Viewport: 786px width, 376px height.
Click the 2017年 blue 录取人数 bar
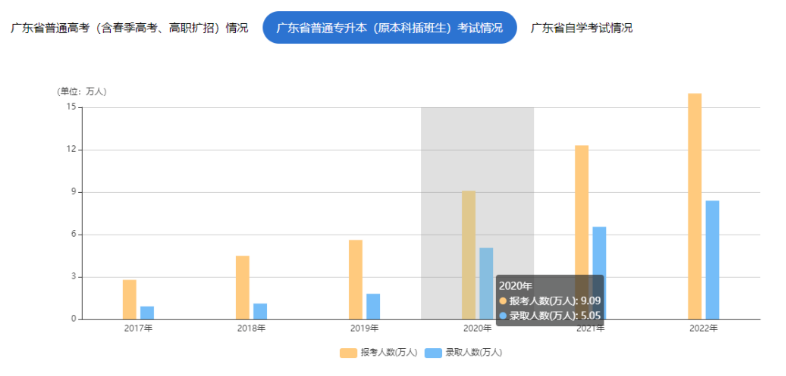[147, 312]
